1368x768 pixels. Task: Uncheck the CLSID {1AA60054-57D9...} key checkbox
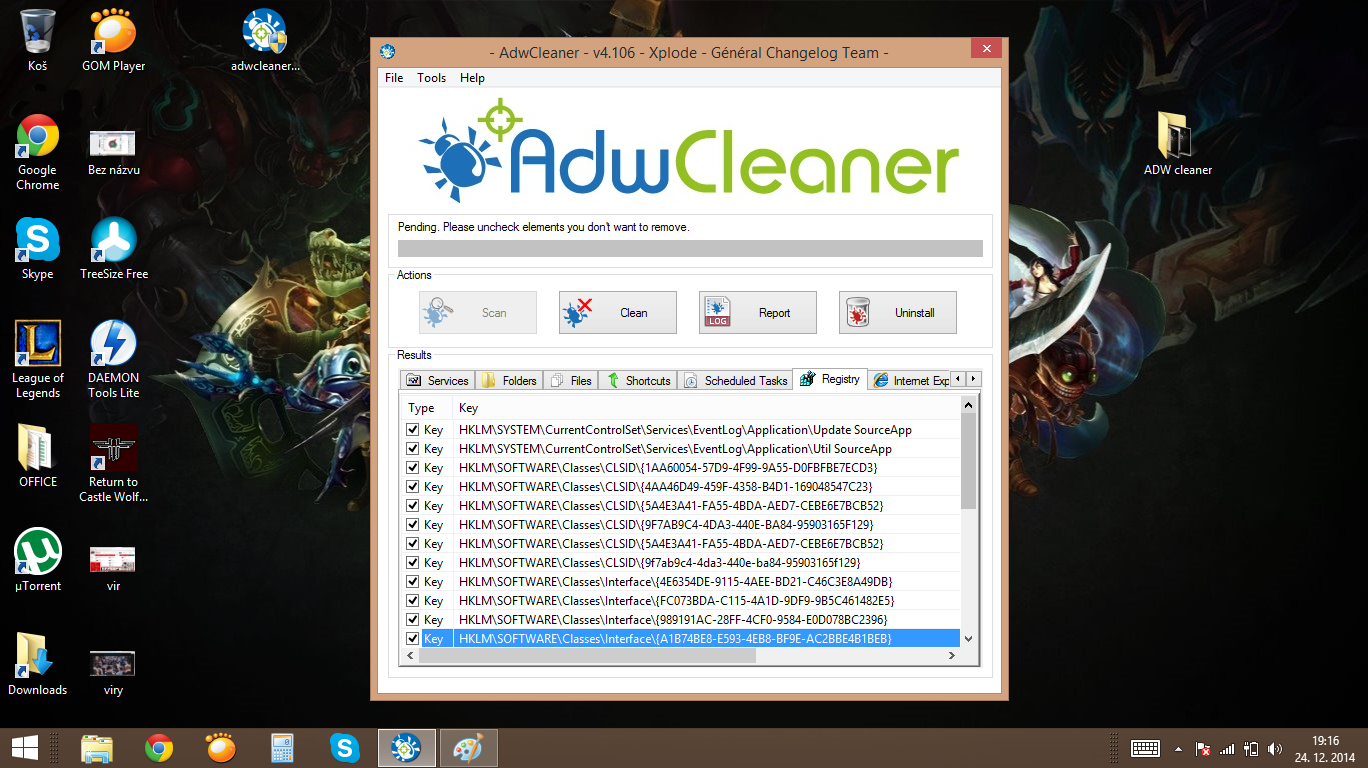coord(413,468)
